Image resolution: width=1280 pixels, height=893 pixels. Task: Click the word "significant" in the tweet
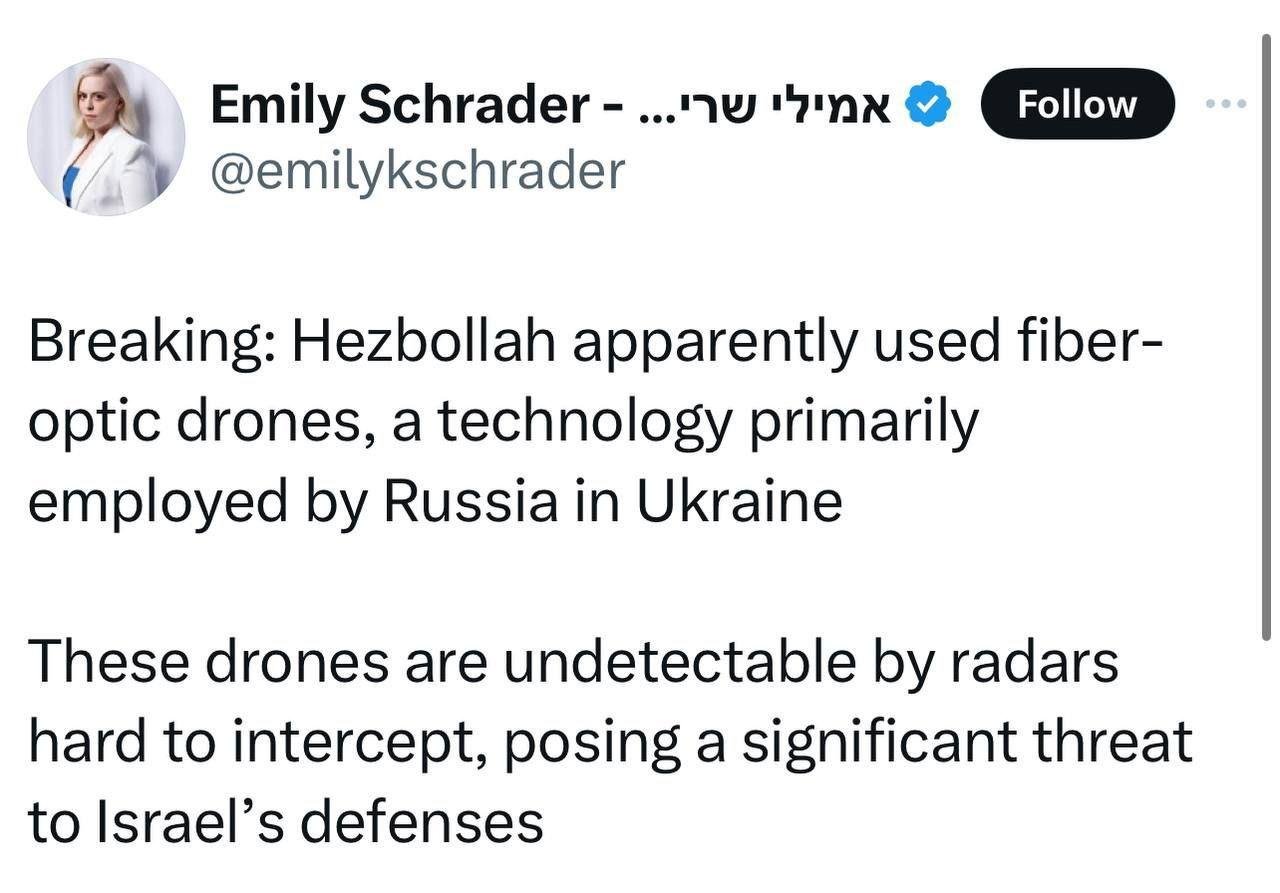click(x=878, y=741)
